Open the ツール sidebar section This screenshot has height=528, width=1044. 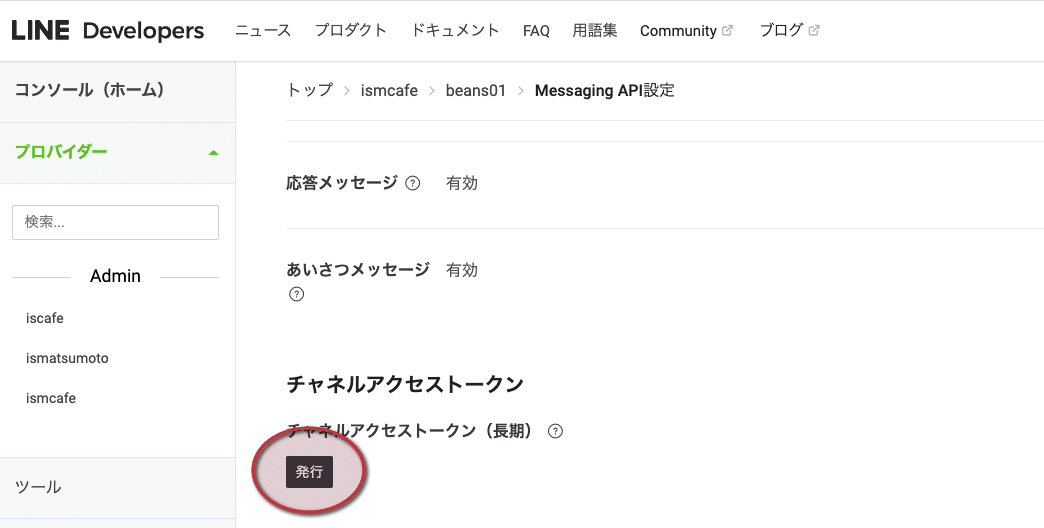pos(117,487)
